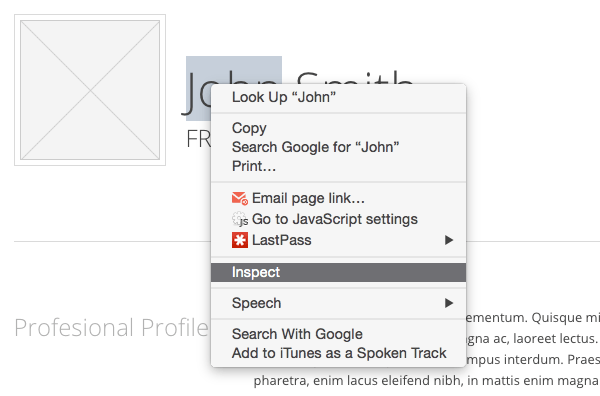Choose Look Up "John" menu entry
The image size is (600, 396).
click(338, 97)
